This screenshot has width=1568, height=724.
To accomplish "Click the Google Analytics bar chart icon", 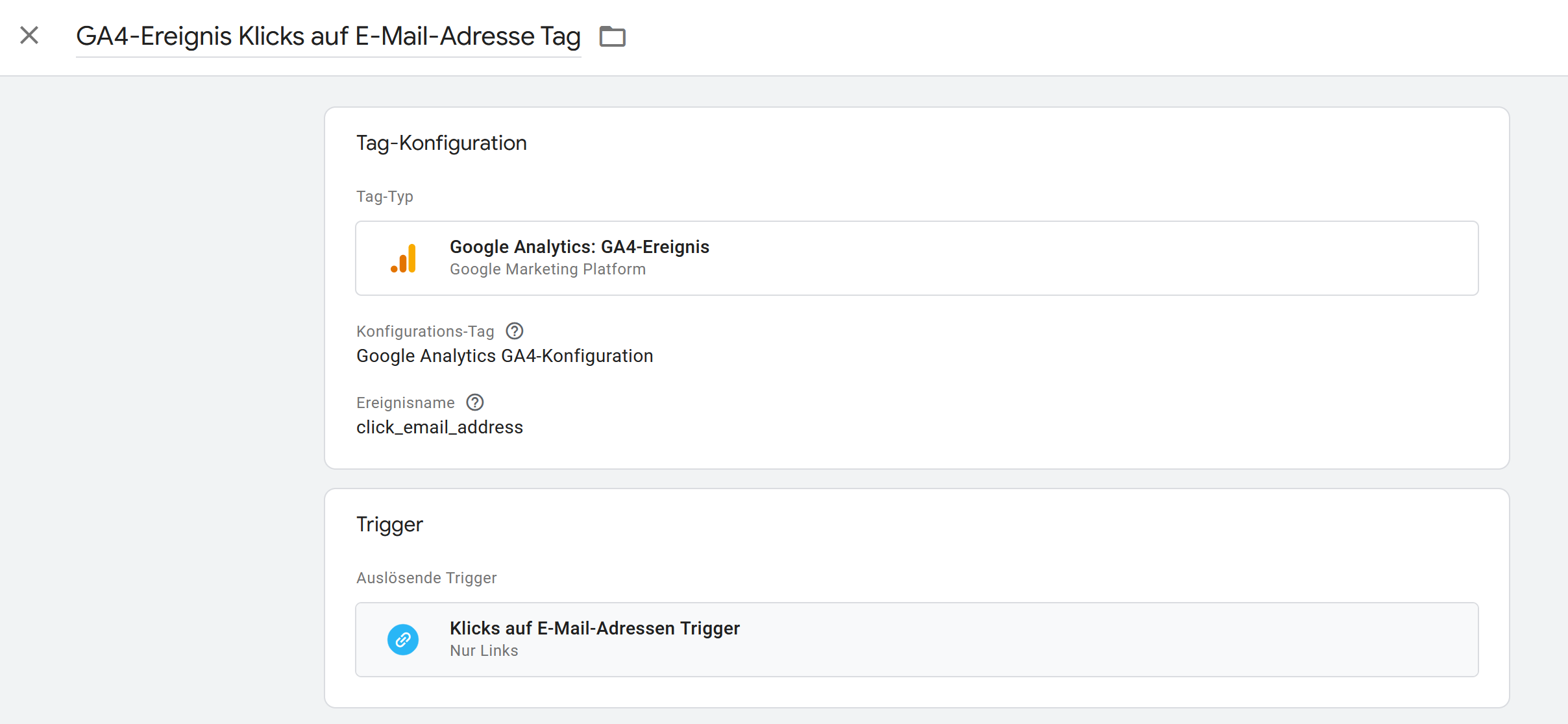I will (x=404, y=258).
